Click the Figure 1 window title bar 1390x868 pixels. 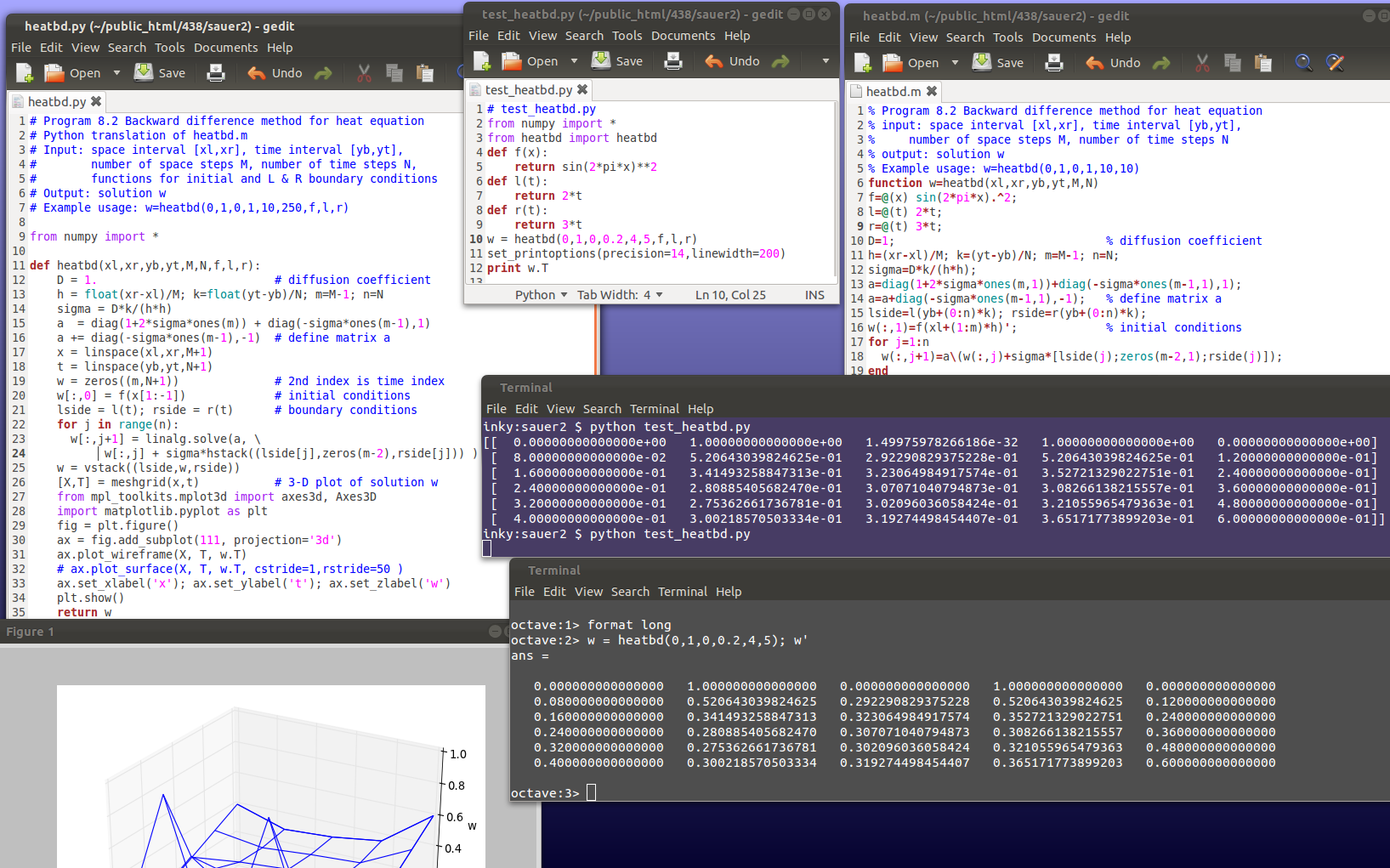coord(253,632)
